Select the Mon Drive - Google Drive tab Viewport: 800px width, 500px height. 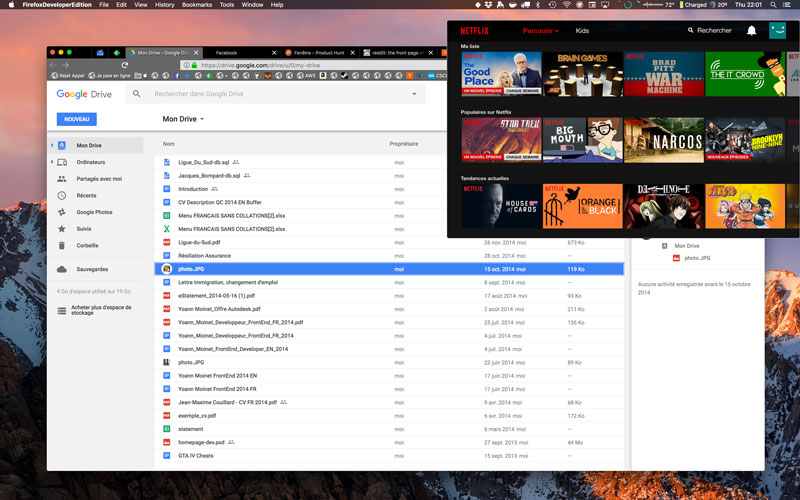163,53
